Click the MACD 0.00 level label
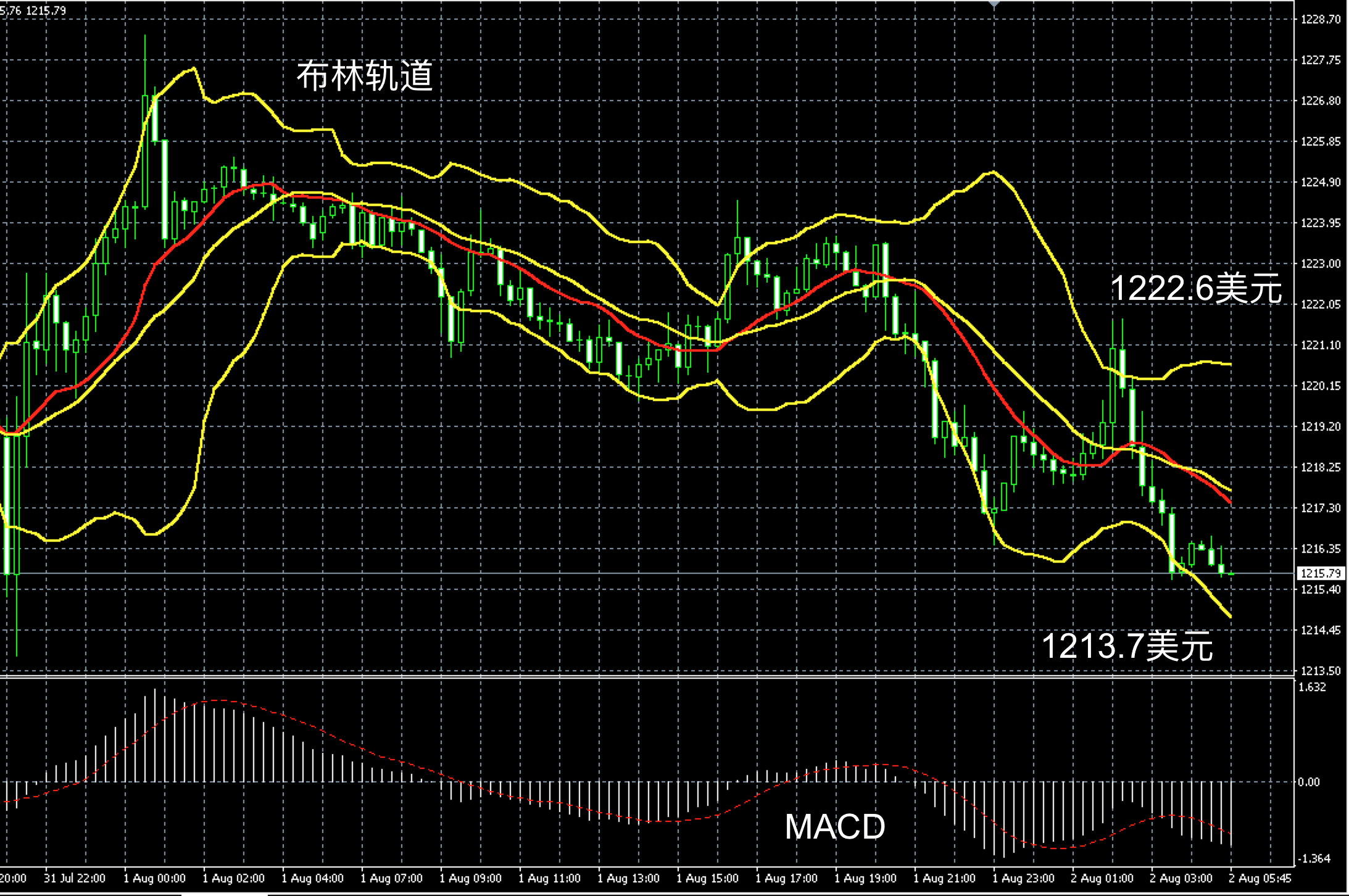The height and width of the screenshot is (896, 1349). pos(1309,782)
